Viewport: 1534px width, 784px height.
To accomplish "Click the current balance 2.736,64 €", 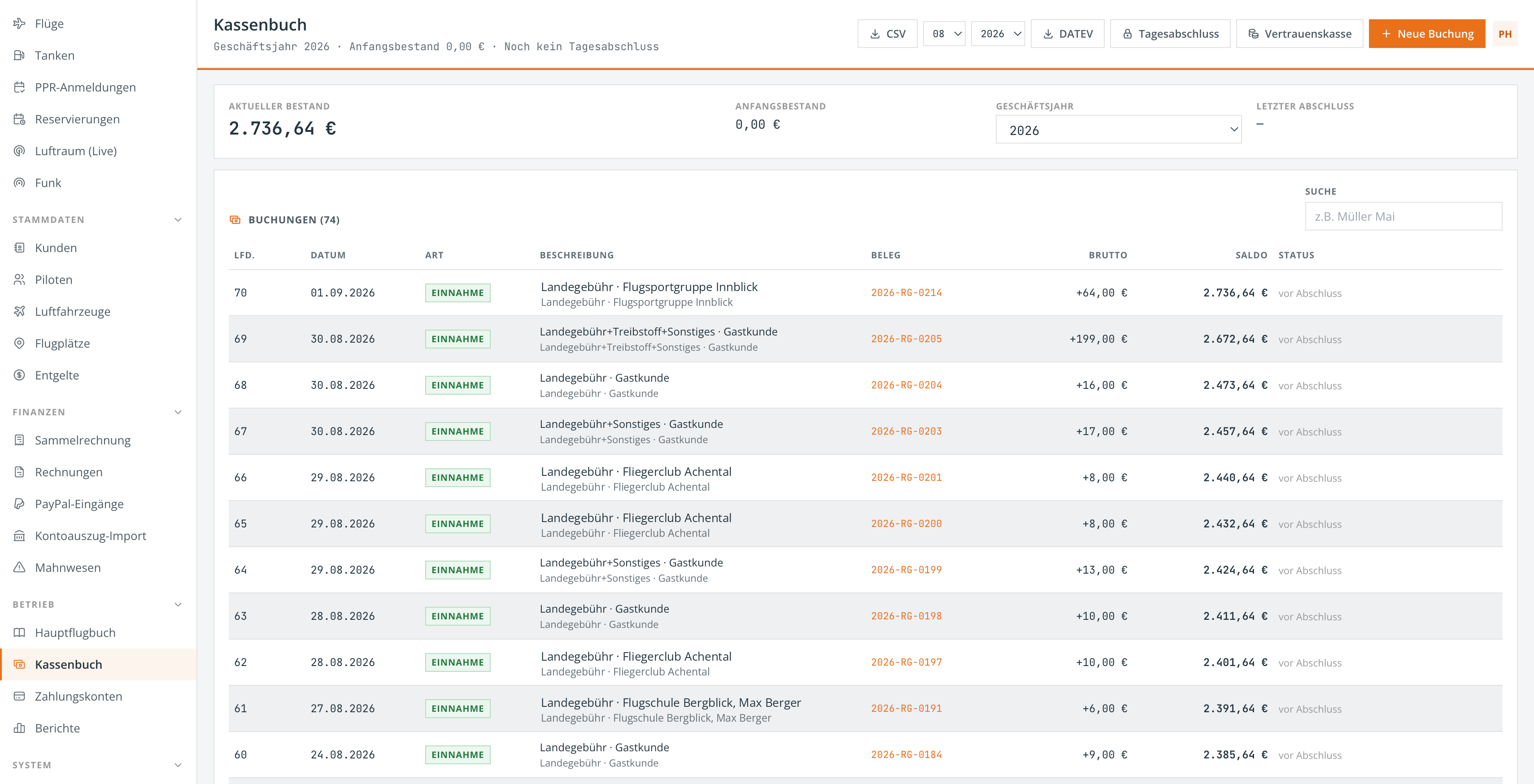I will tap(282, 128).
